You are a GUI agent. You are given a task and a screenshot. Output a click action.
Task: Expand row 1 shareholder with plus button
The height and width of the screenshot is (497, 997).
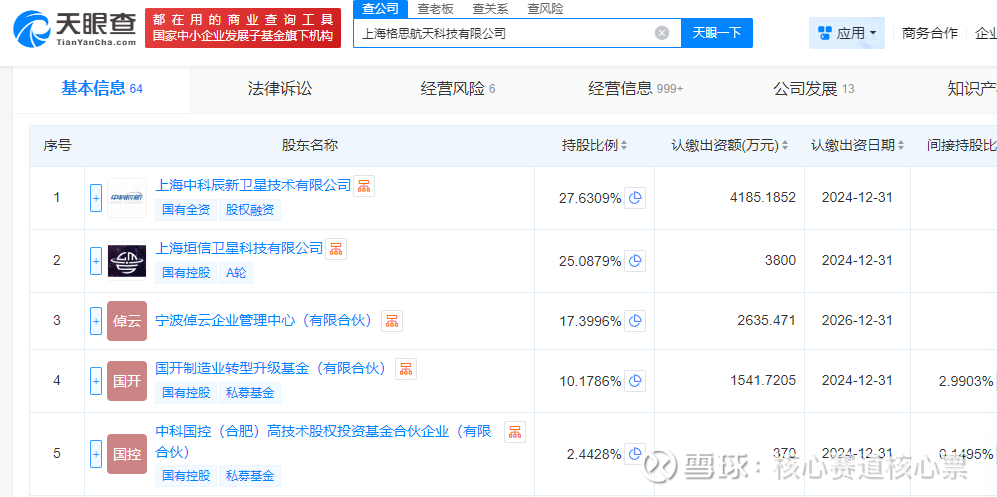pyautogui.click(x=96, y=198)
